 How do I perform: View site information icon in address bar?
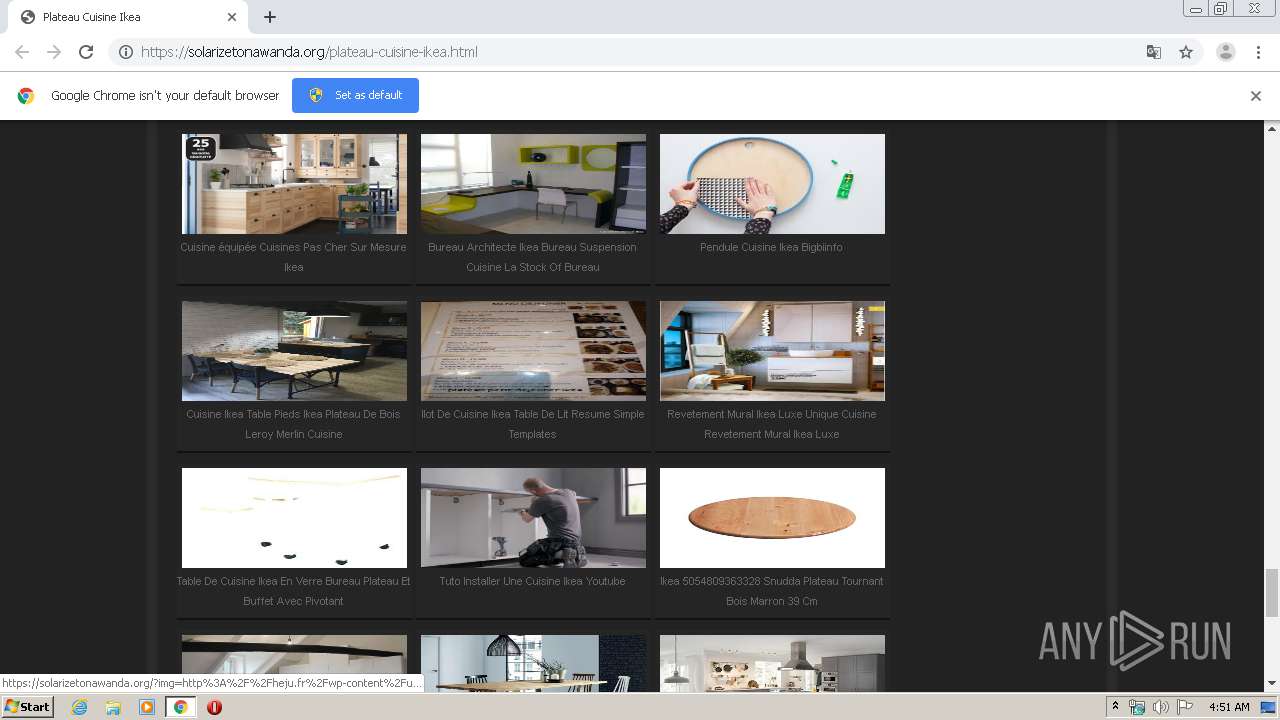point(126,52)
